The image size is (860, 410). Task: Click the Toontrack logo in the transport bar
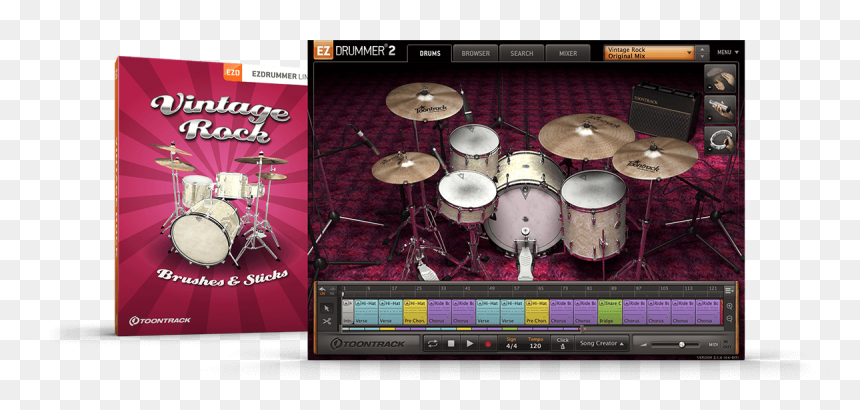(x=367, y=344)
